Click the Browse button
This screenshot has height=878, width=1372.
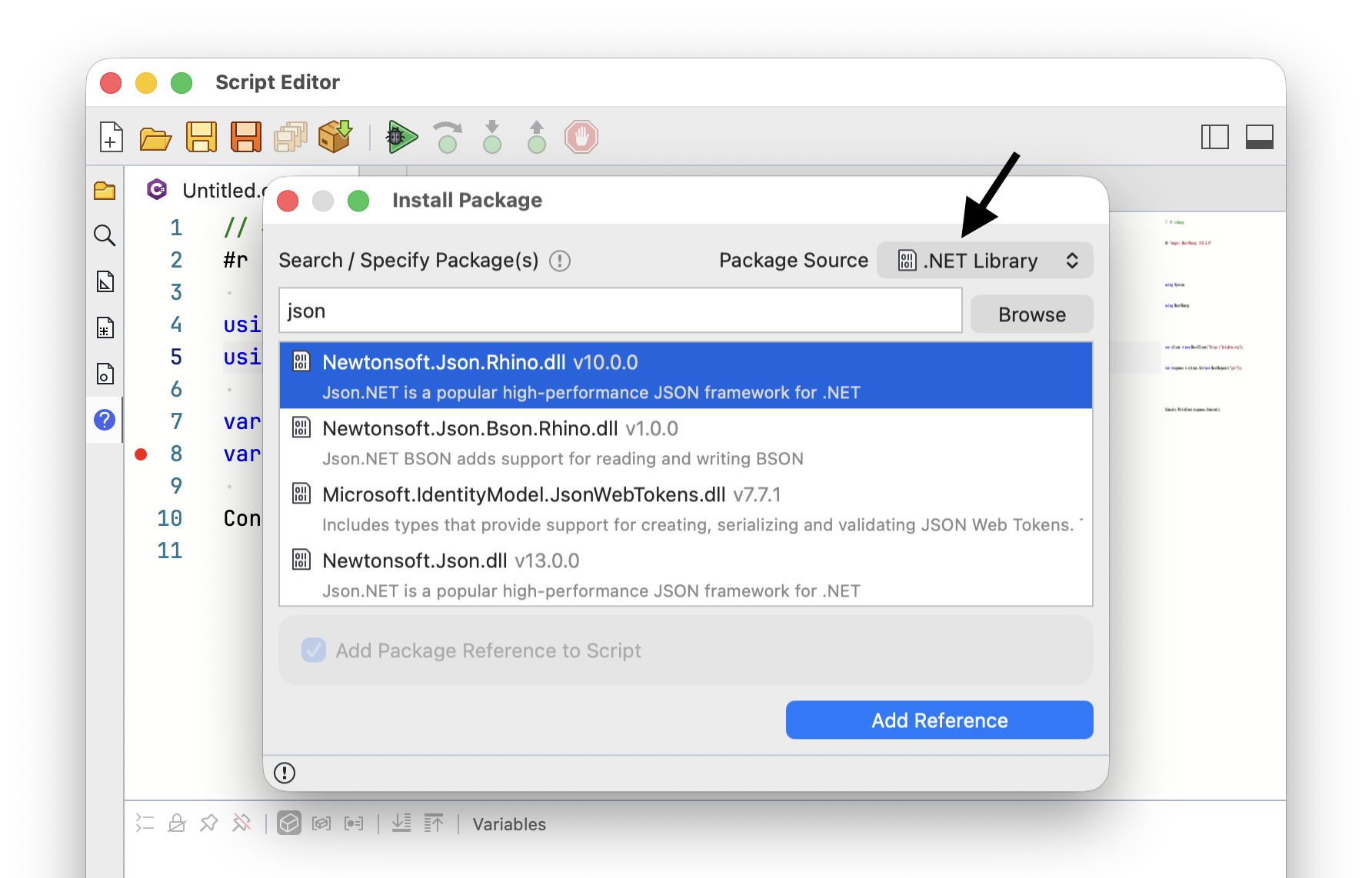1031,314
